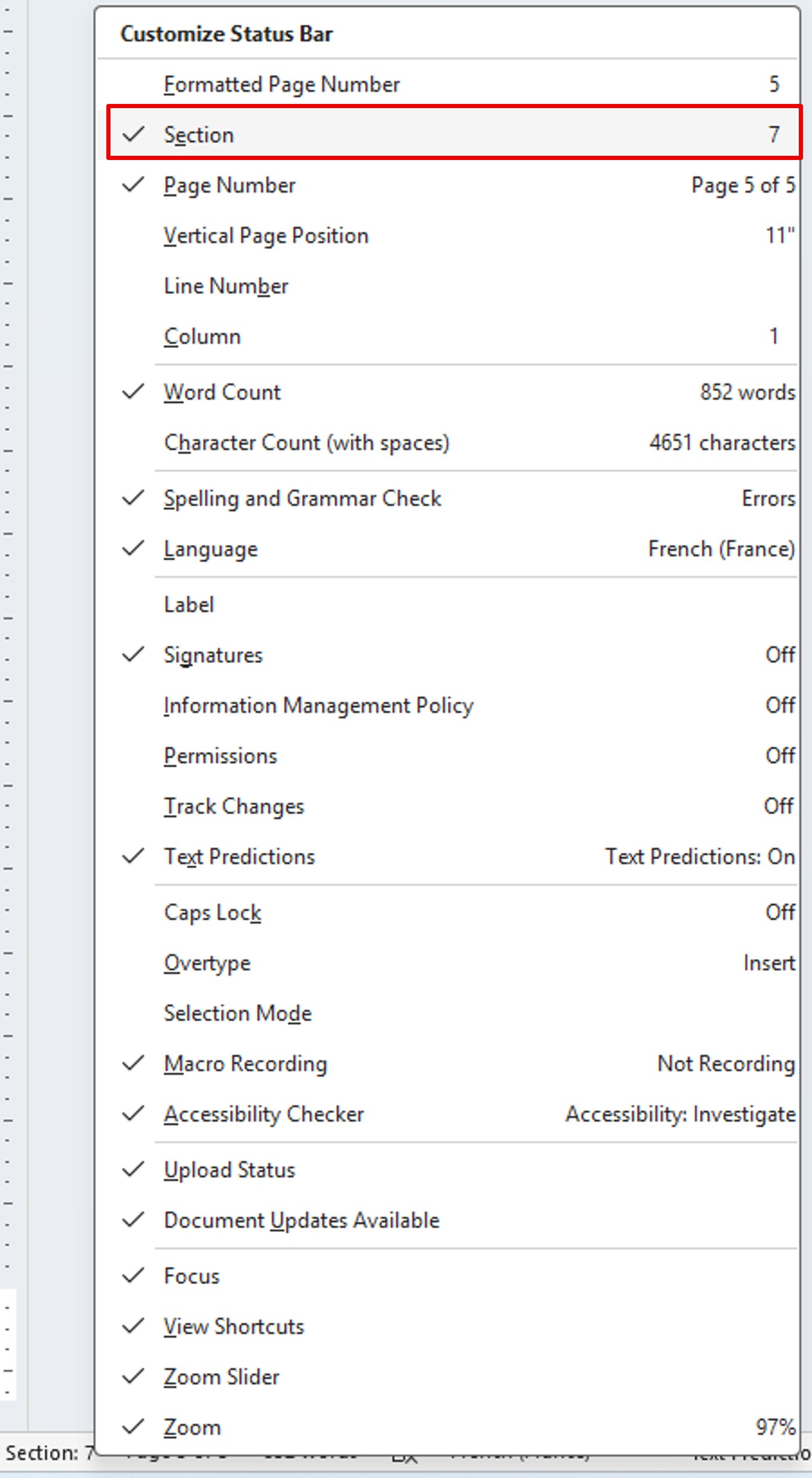Show the Column indicator

pos(202,337)
